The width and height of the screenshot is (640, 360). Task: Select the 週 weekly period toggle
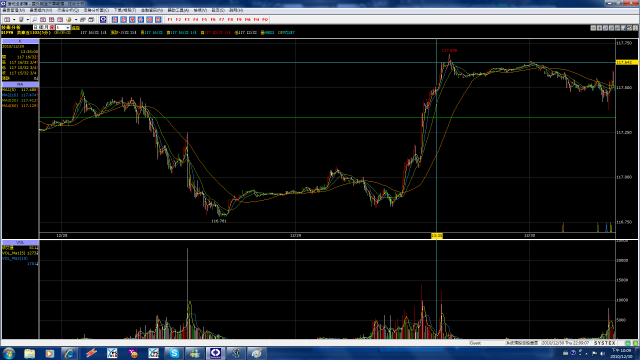coord(41,27)
